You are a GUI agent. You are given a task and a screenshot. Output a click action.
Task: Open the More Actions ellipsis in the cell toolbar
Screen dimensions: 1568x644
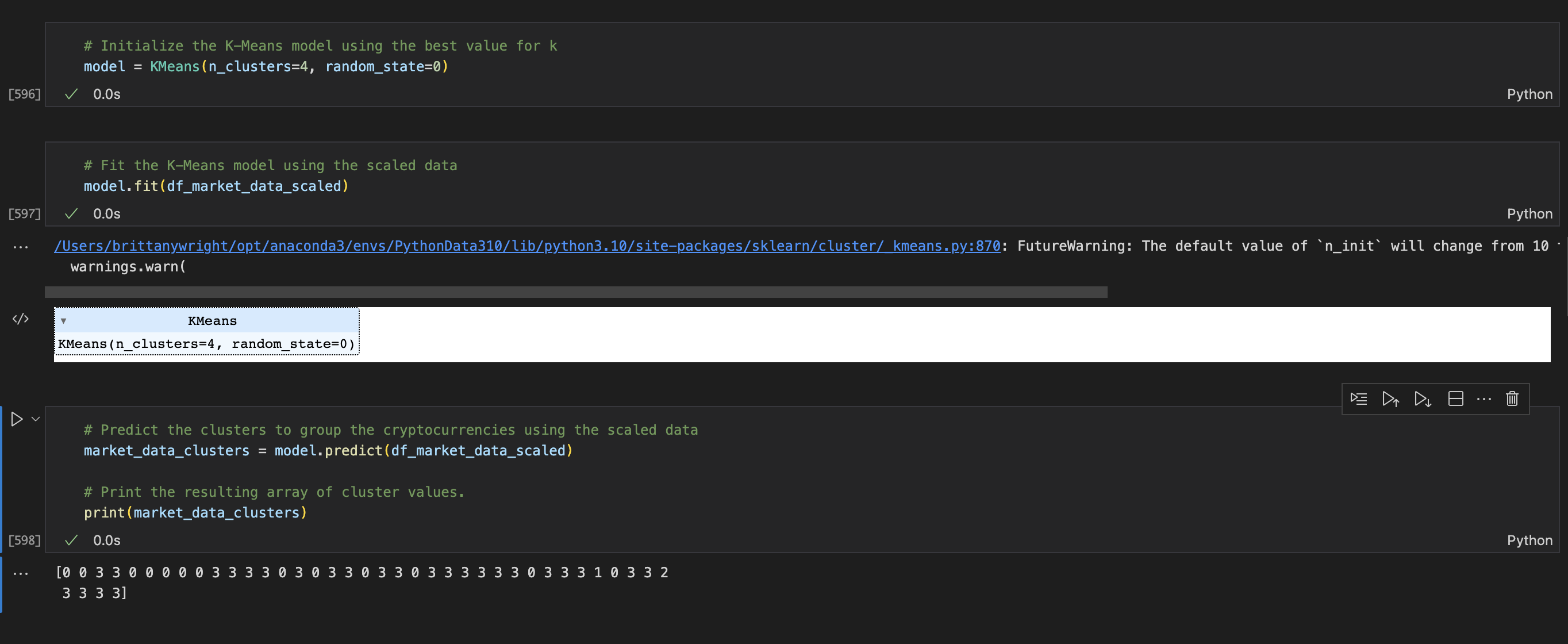click(1484, 398)
